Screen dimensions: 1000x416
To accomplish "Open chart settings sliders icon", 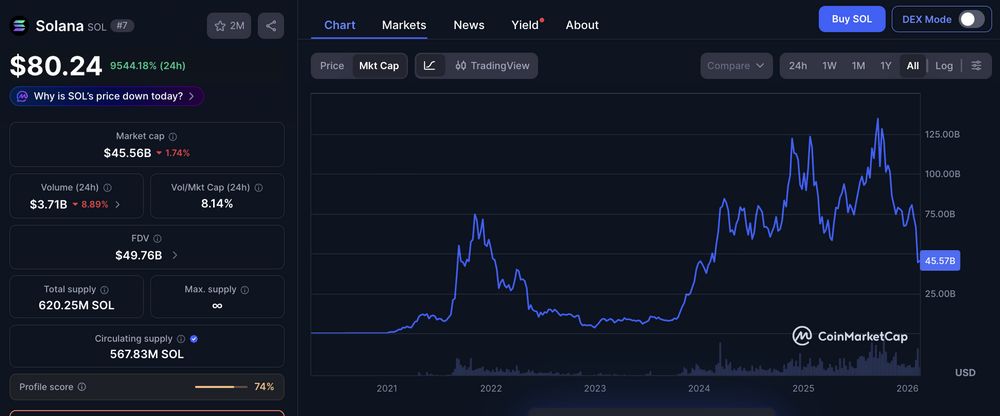I will tap(976, 66).
